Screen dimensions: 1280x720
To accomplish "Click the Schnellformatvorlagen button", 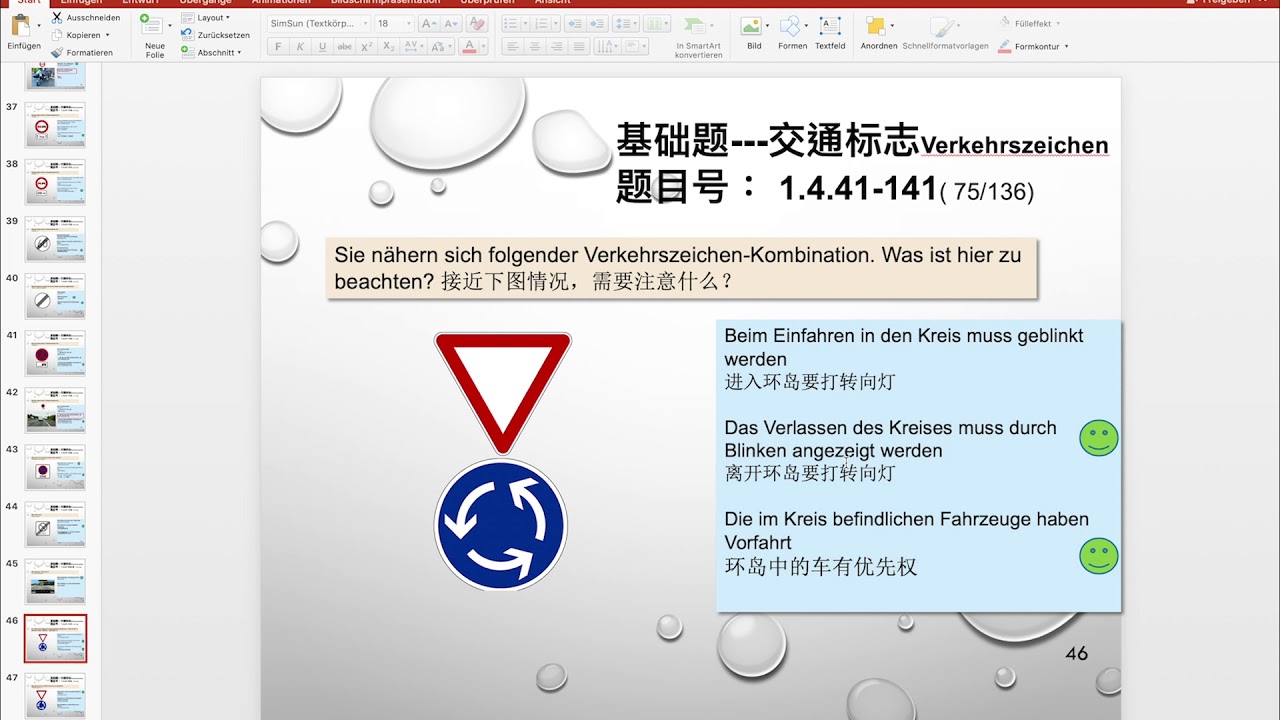I will pos(945,33).
